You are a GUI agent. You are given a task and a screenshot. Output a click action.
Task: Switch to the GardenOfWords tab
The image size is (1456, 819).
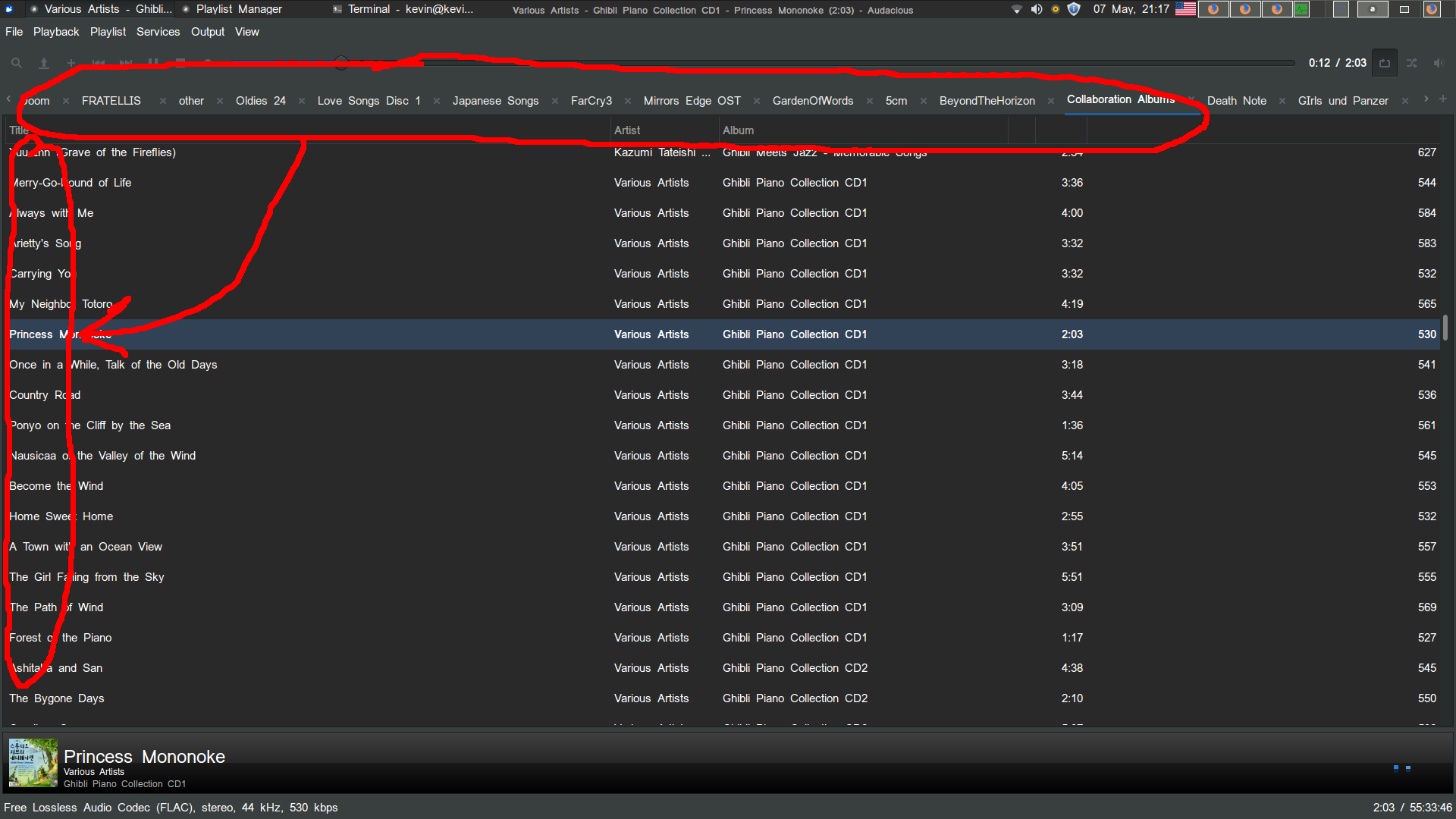point(813,101)
